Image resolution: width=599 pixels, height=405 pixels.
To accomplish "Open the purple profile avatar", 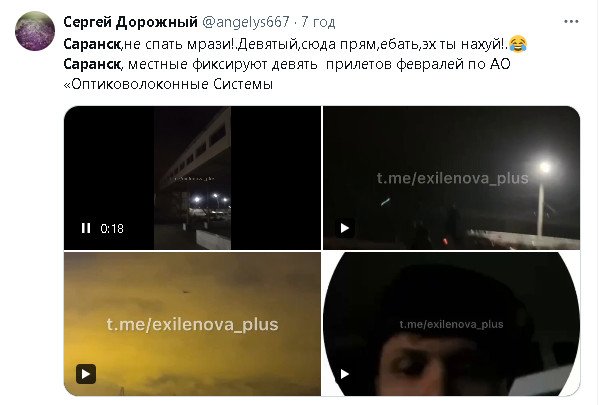I will 35,31.
